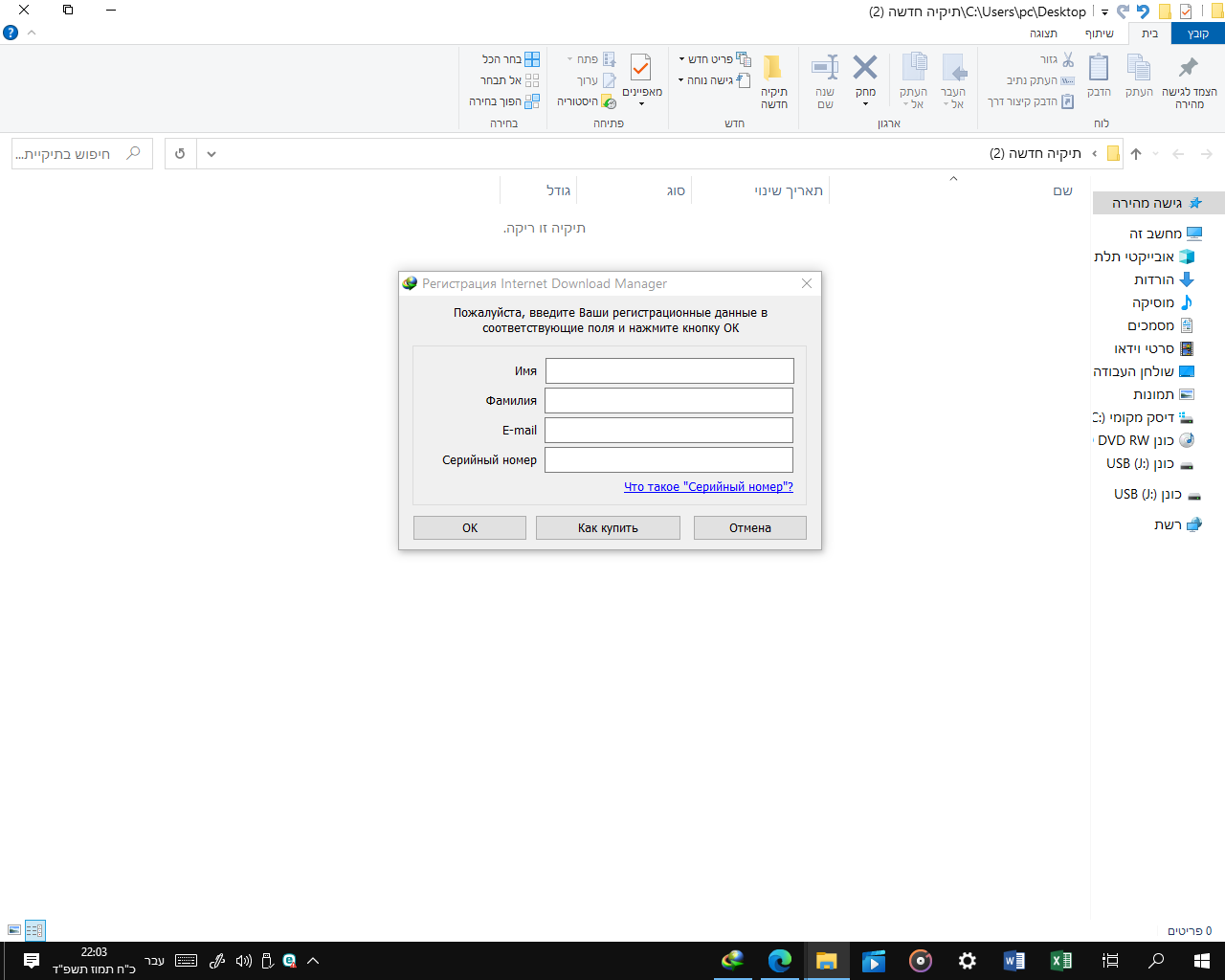This screenshot has height=980, width=1225.
Task: Click the Серийный номер input field
Action: pos(669,459)
